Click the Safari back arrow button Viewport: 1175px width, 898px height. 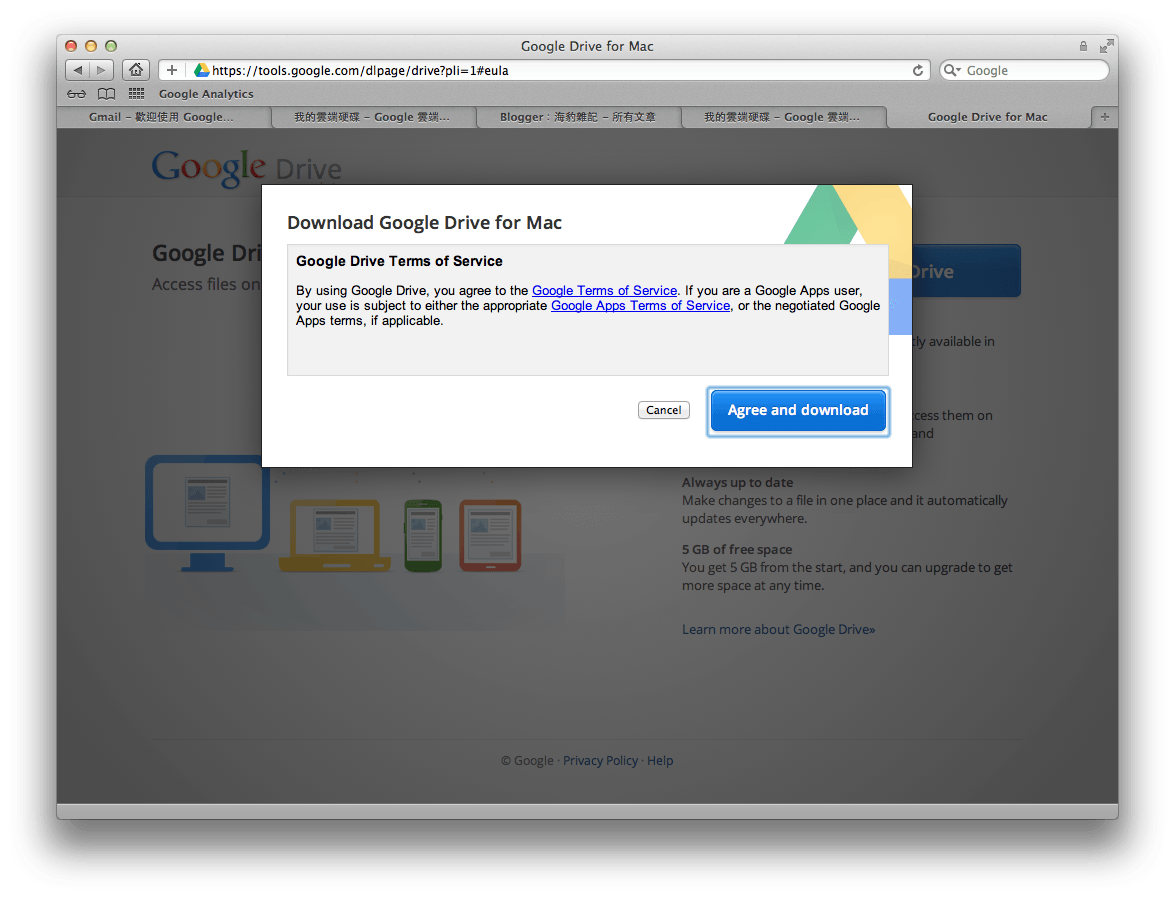(x=78, y=70)
